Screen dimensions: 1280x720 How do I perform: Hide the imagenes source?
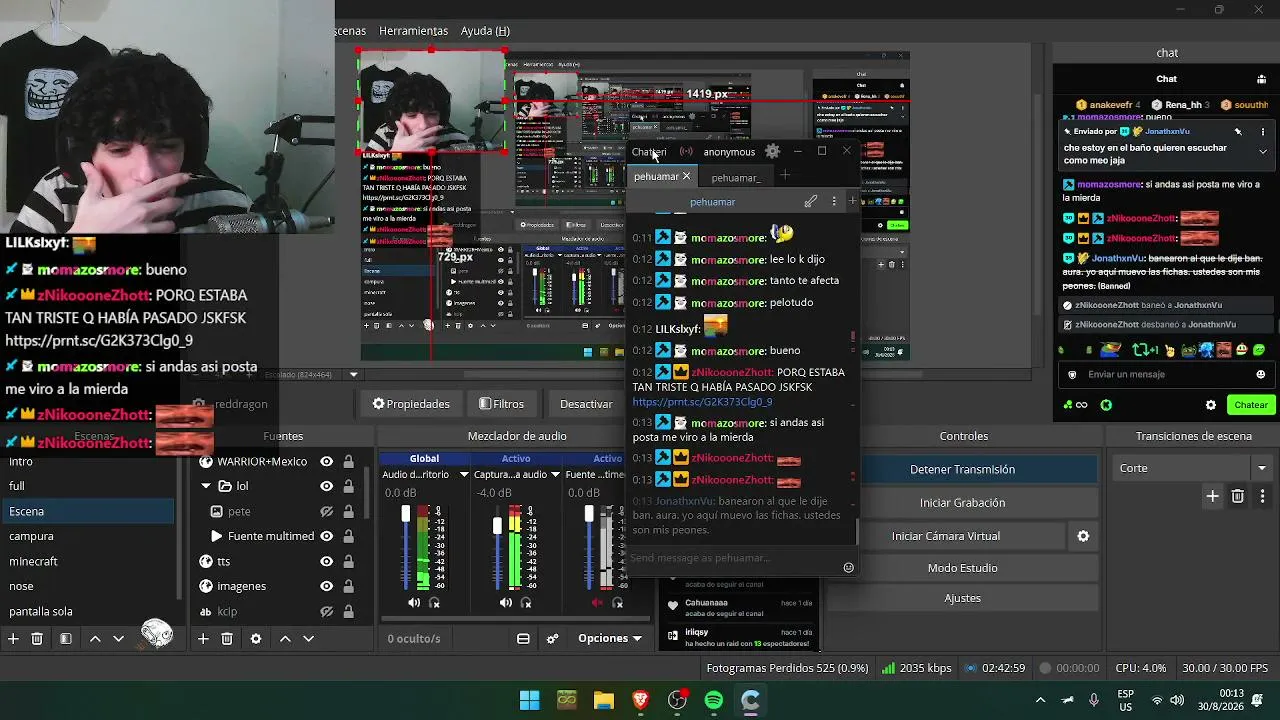(x=326, y=586)
